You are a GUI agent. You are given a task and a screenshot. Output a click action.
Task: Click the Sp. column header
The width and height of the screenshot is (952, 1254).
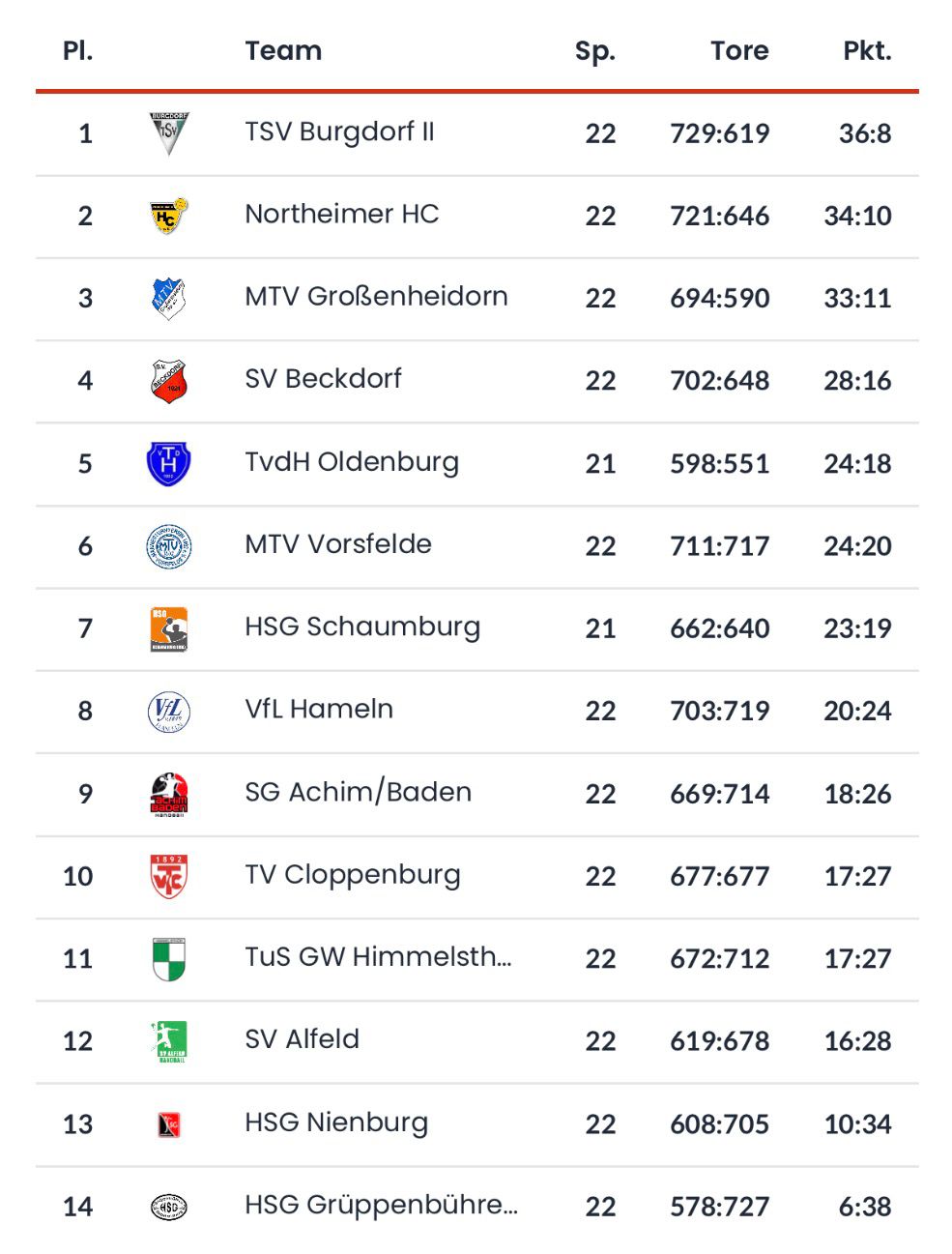coord(594,50)
